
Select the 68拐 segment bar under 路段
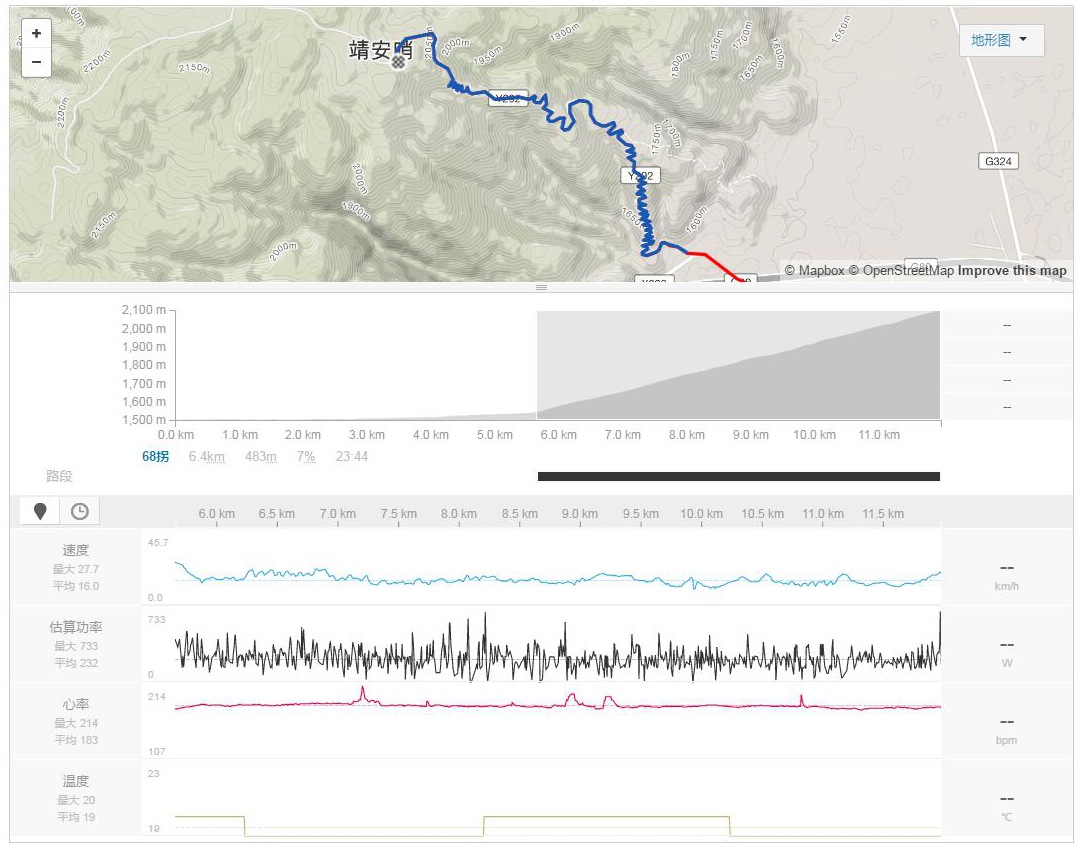pyautogui.click(x=738, y=477)
